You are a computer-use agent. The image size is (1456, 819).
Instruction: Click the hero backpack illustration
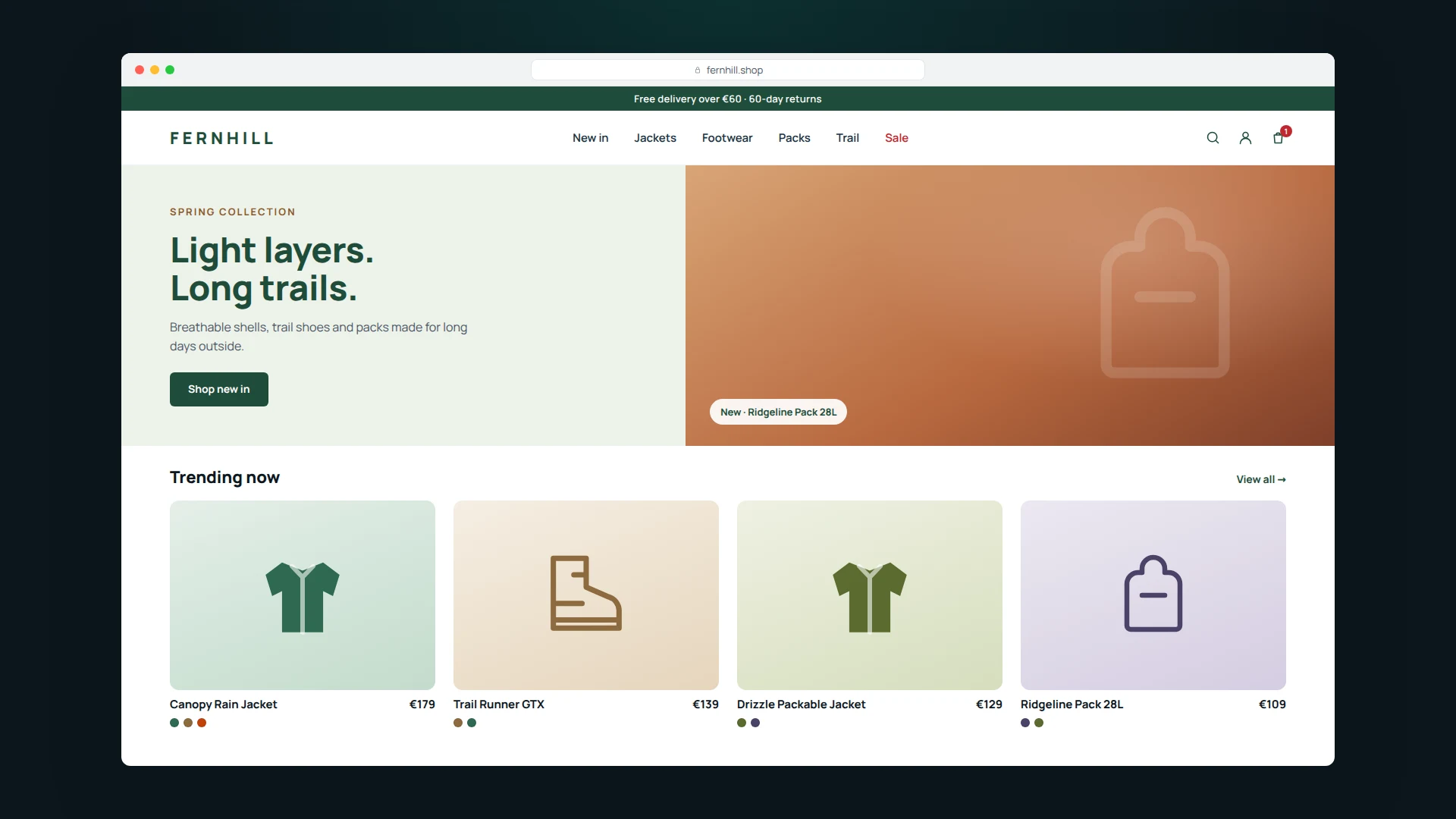[x=1165, y=293]
